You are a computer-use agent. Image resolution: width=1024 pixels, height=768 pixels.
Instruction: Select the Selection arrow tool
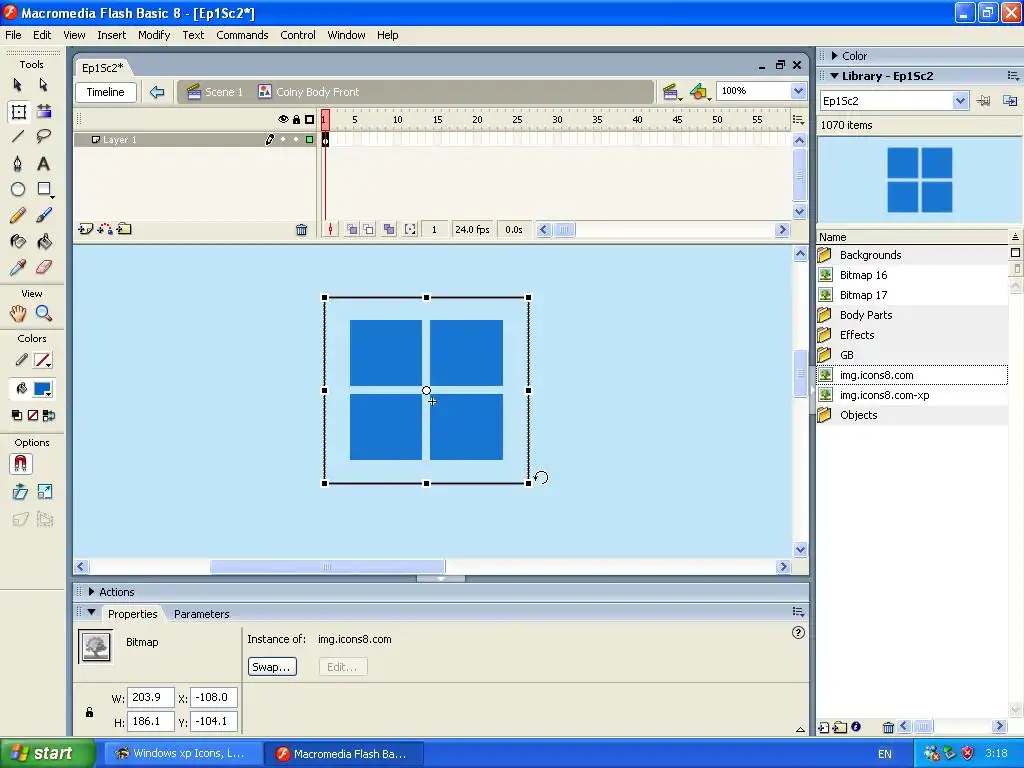[18, 85]
